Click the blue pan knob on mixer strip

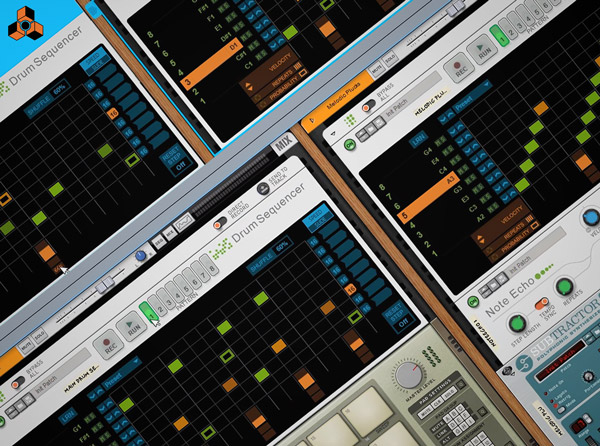click(x=140, y=256)
